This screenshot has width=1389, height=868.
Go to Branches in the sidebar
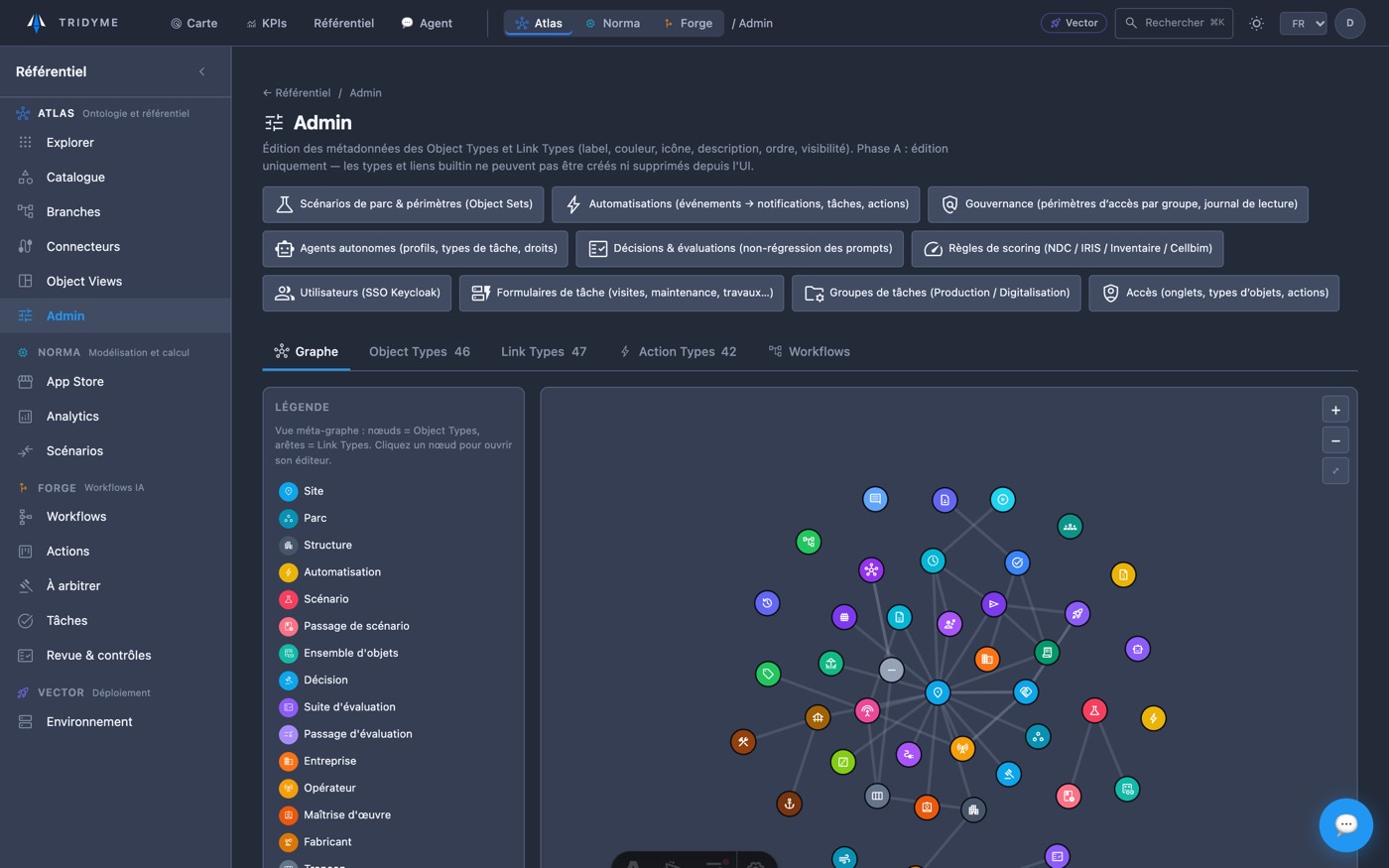click(115, 211)
